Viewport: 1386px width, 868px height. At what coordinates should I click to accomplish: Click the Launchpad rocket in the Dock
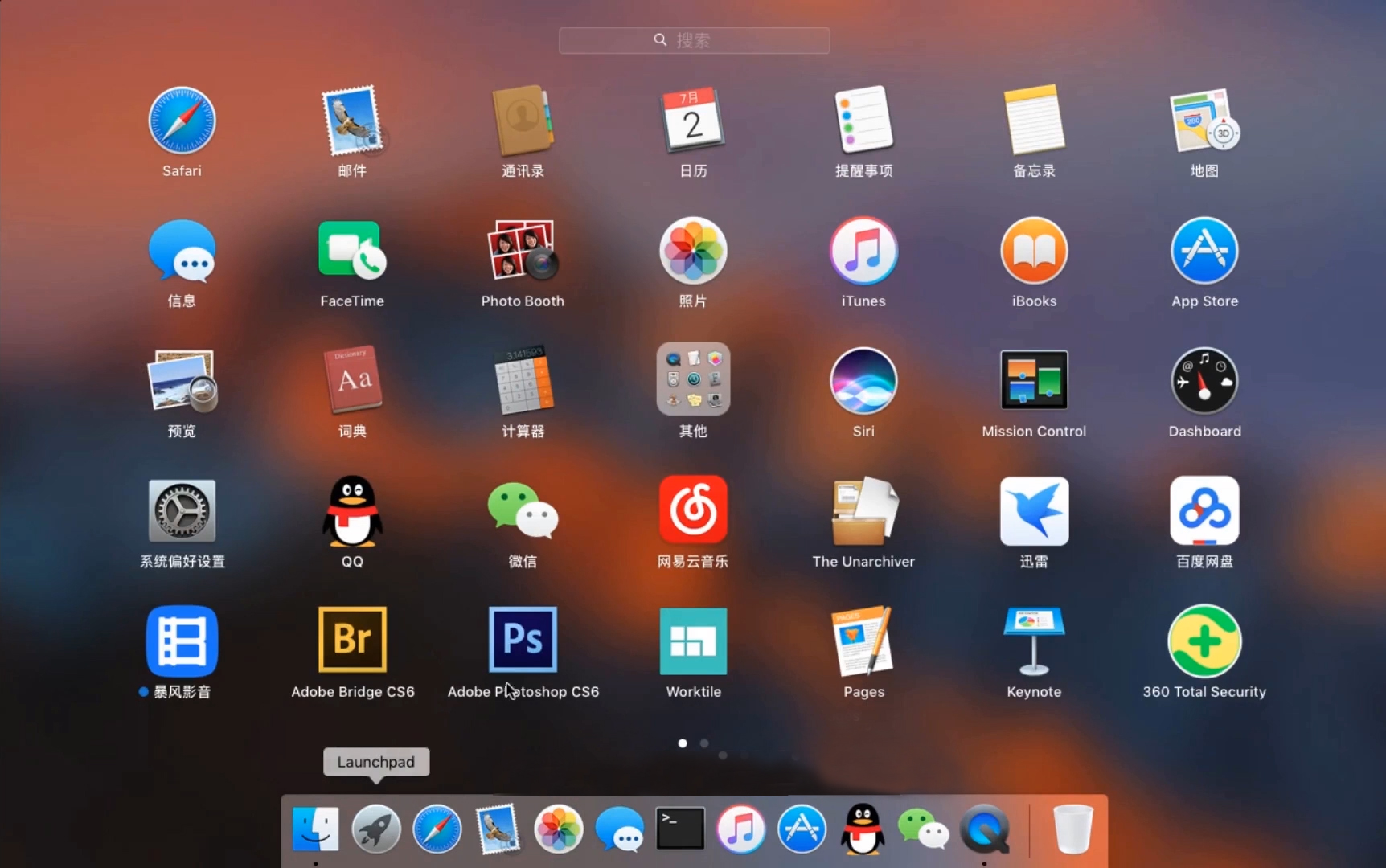coord(376,829)
